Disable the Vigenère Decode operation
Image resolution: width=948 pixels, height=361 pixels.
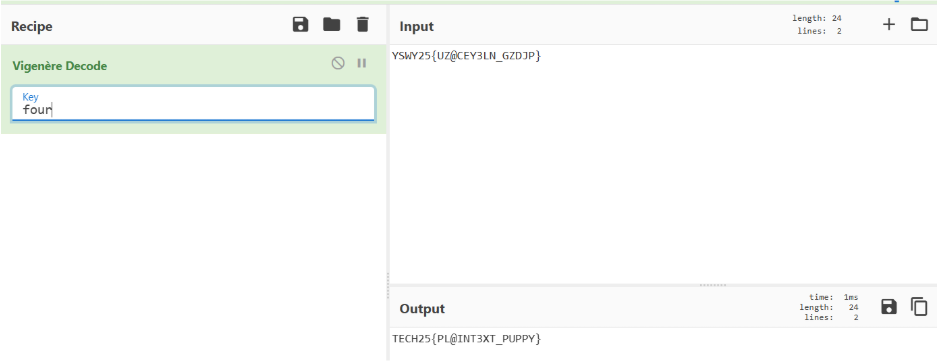[338, 63]
